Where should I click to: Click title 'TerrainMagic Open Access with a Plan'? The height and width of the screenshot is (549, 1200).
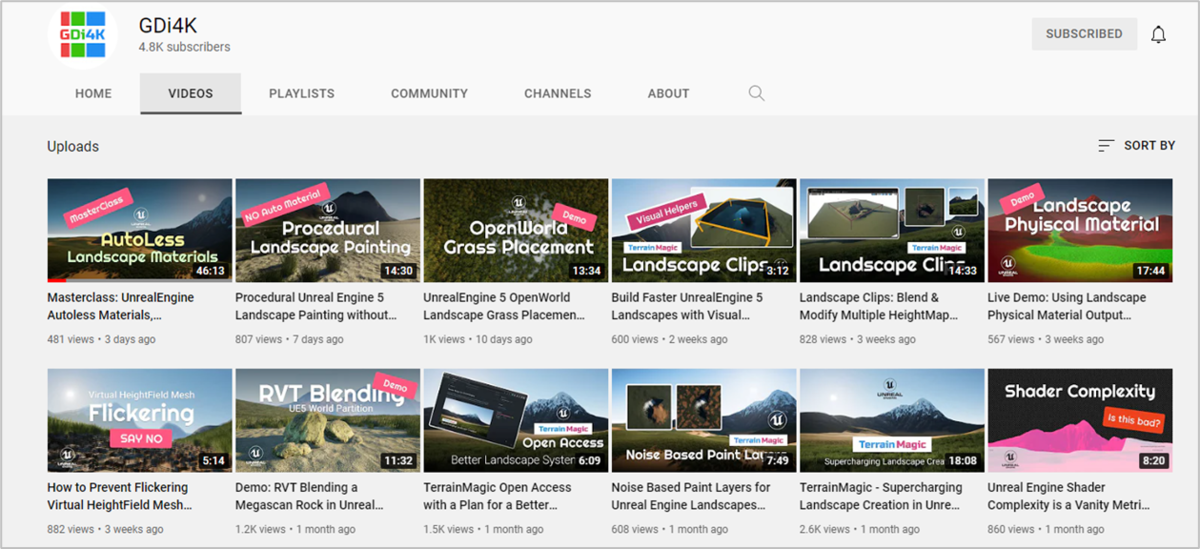498,496
